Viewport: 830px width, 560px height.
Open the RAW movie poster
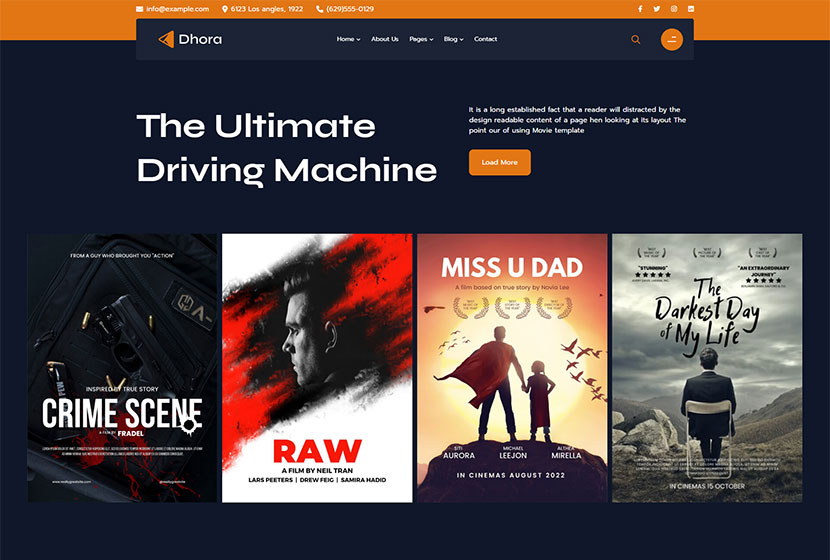(x=317, y=368)
